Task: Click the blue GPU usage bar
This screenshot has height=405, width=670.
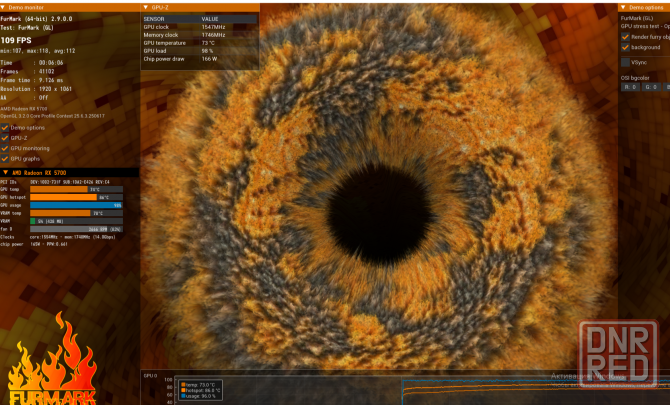Action: coord(76,205)
